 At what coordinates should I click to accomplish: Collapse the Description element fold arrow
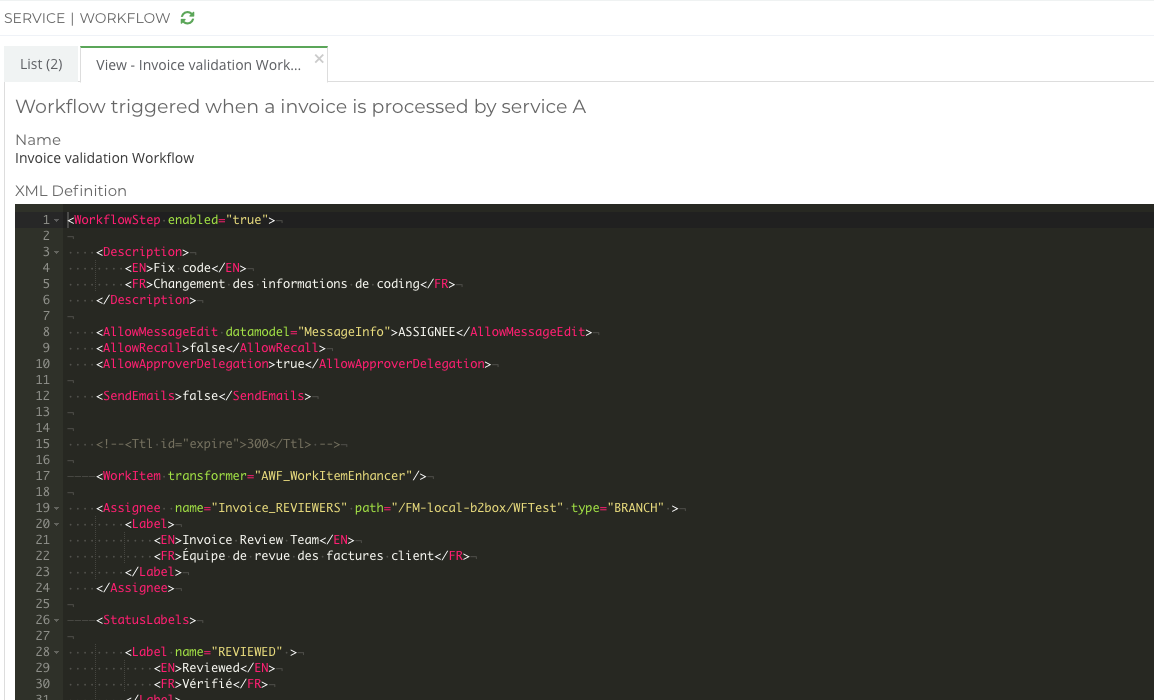click(x=56, y=251)
